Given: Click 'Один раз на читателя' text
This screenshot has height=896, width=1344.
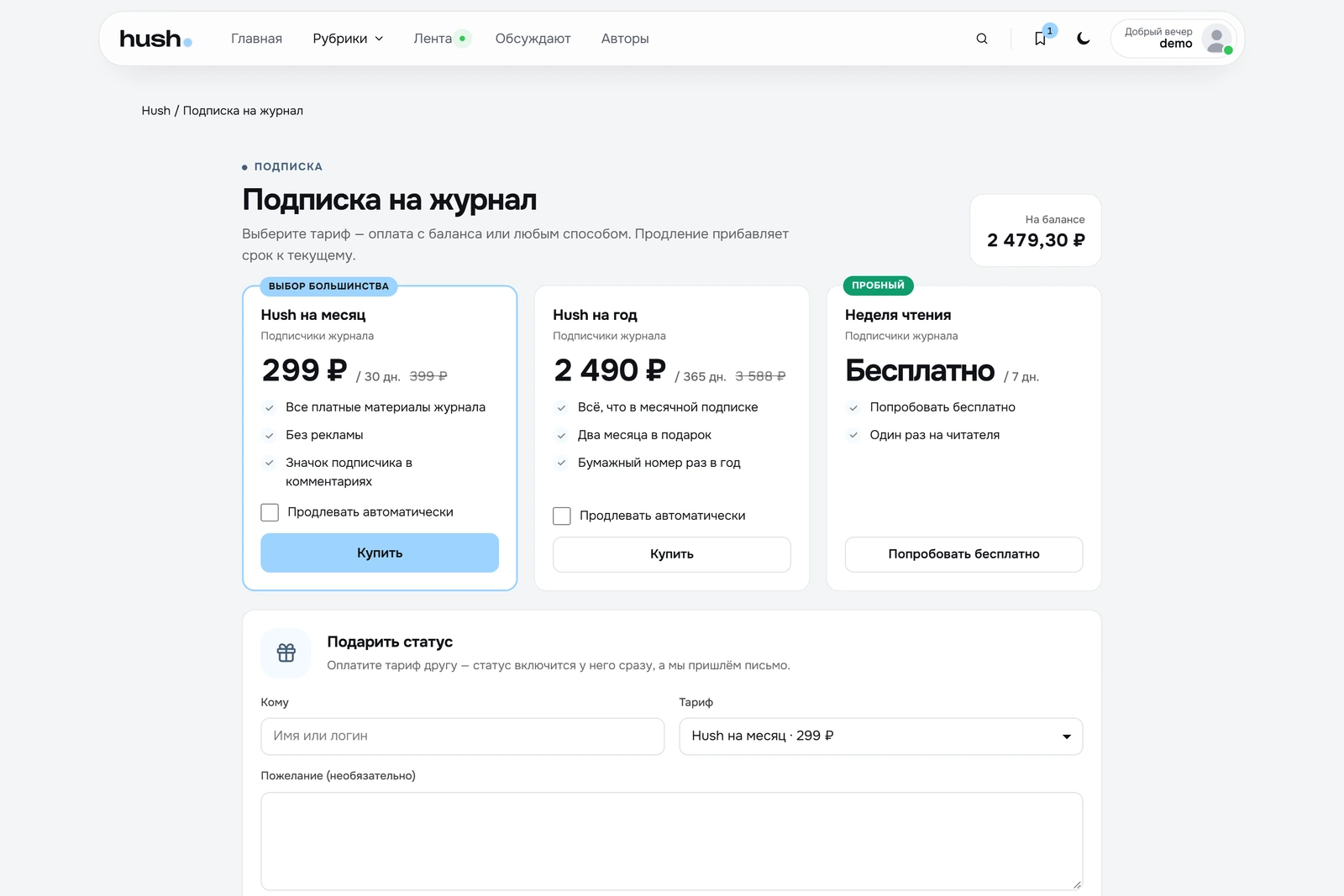Looking at the screenshot, I should point(935,435).
